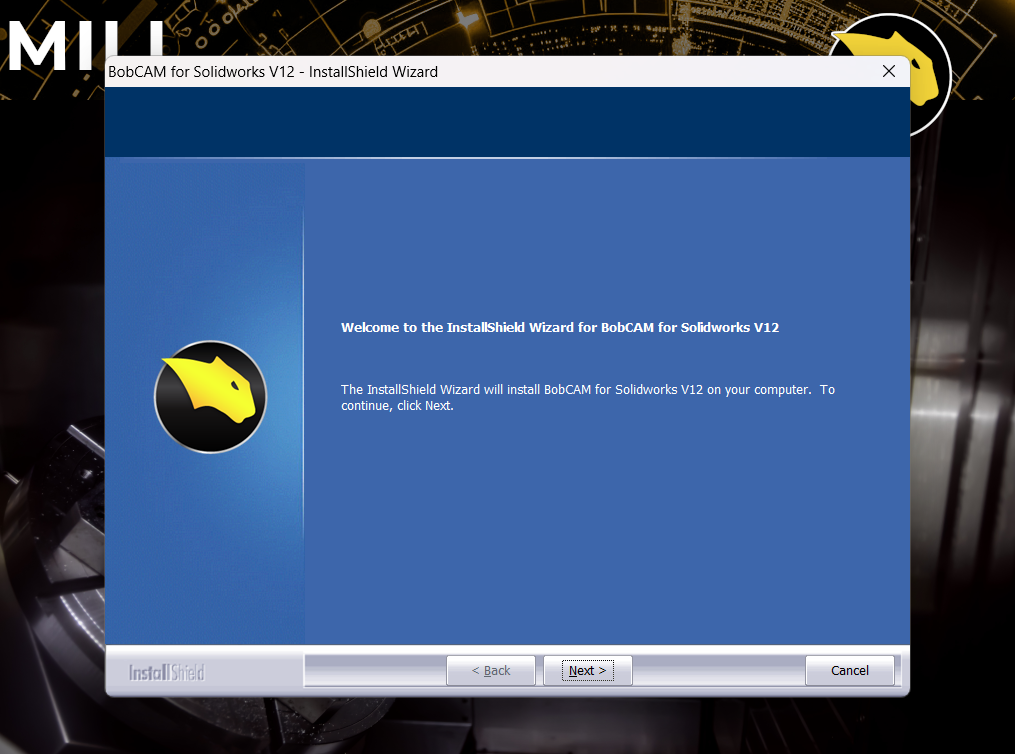
Task: Click the text 'continue, click Next.'
Action: coord(397,406)
